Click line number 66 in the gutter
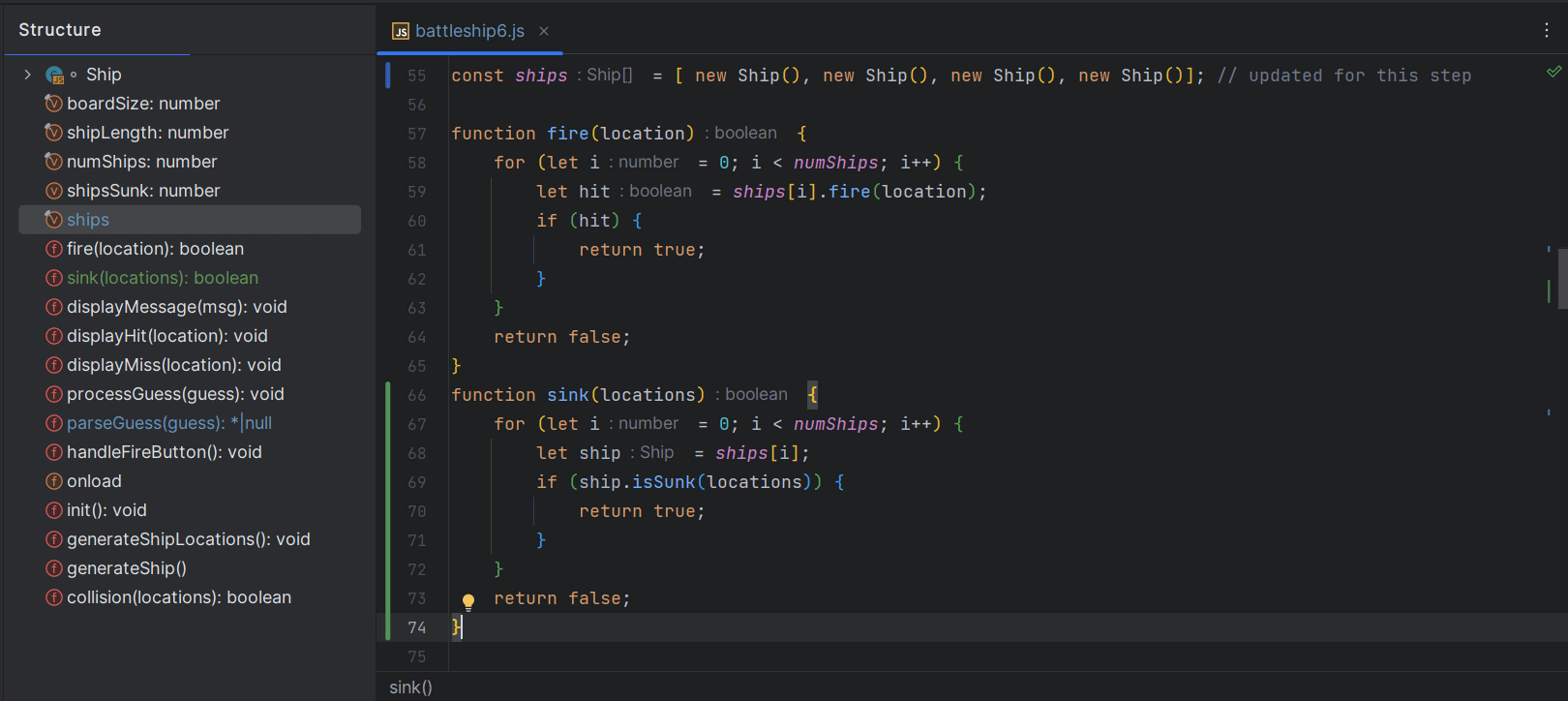Viewport: 1568px width, 701px height. point(416,395)
